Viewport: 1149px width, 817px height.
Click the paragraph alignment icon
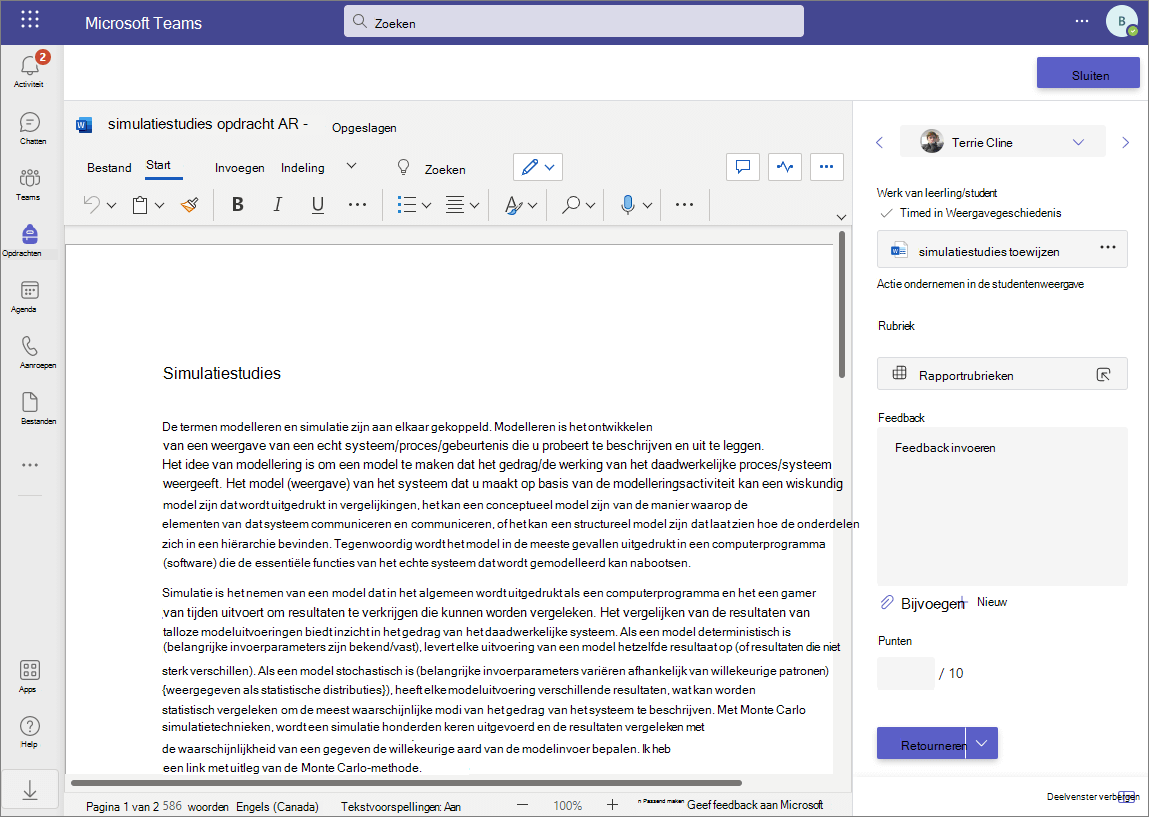[x=455, y=205]
